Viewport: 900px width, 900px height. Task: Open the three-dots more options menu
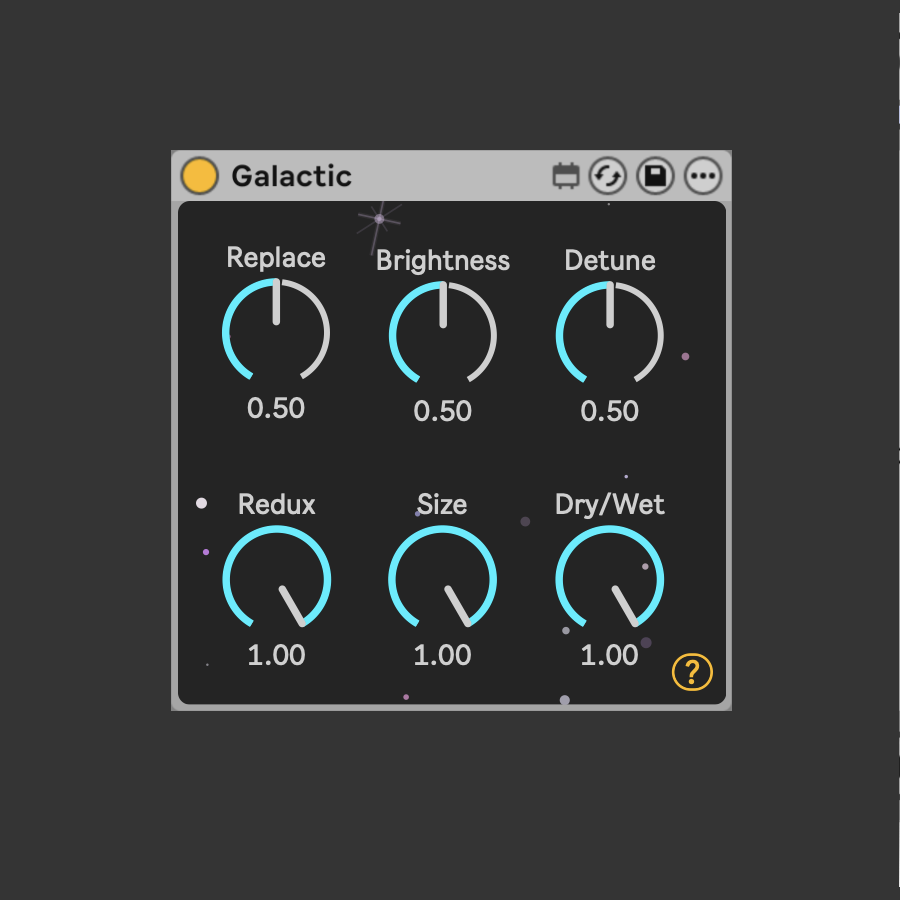click(x=703, y=177)
